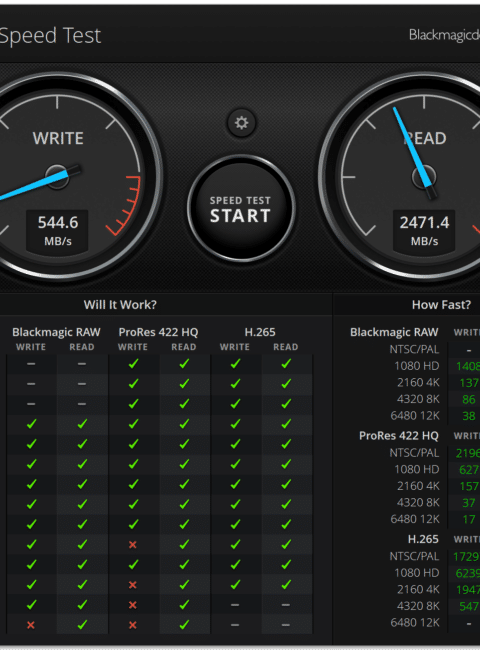Select 1080 HD row under How Fast ProRes 422 HQ

coord(417,469)
